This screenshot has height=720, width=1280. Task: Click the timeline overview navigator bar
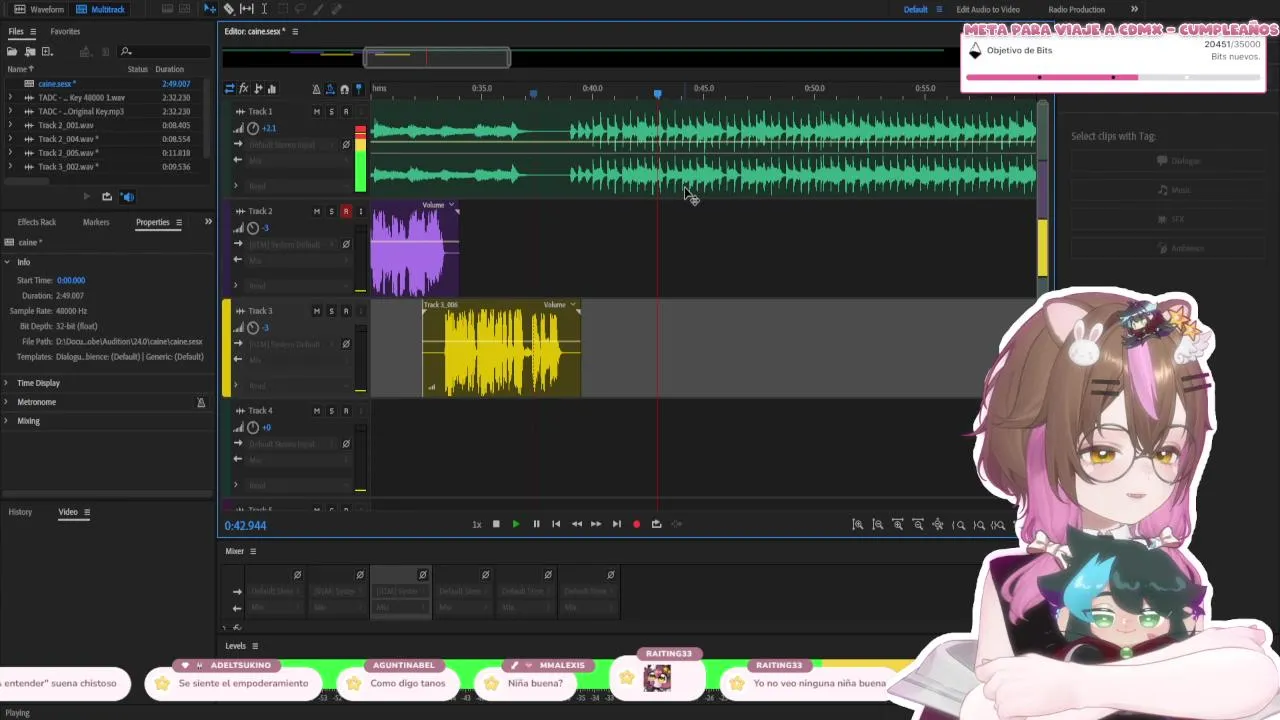tap(438, 58)
